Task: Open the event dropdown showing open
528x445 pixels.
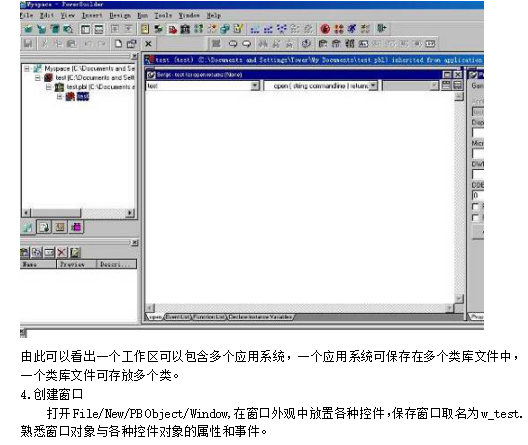Action: tap(373, 86)
